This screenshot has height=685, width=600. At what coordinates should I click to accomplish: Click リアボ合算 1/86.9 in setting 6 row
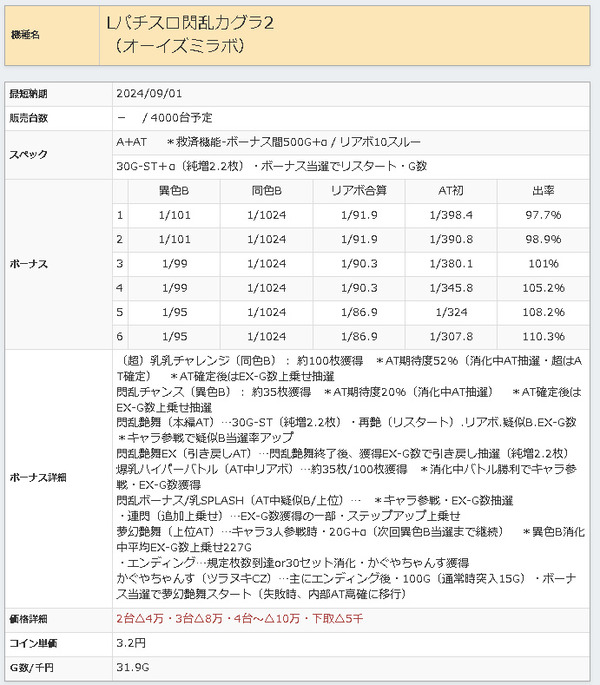pos(359,336)
